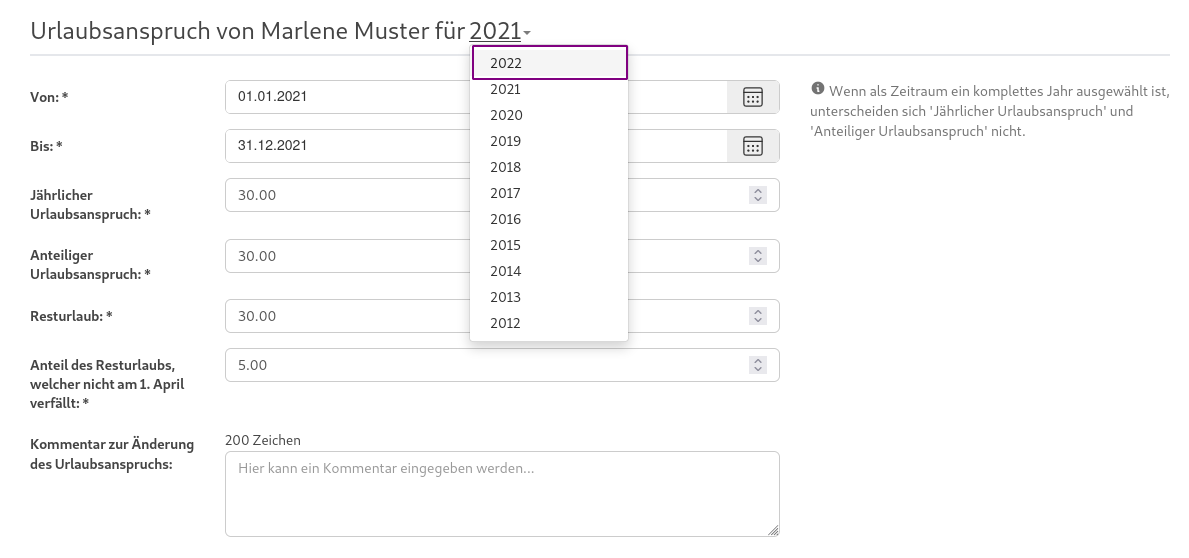1189x558 pixels.
Task: Focus the Resturlaub input field
Action: coord(502,316)
